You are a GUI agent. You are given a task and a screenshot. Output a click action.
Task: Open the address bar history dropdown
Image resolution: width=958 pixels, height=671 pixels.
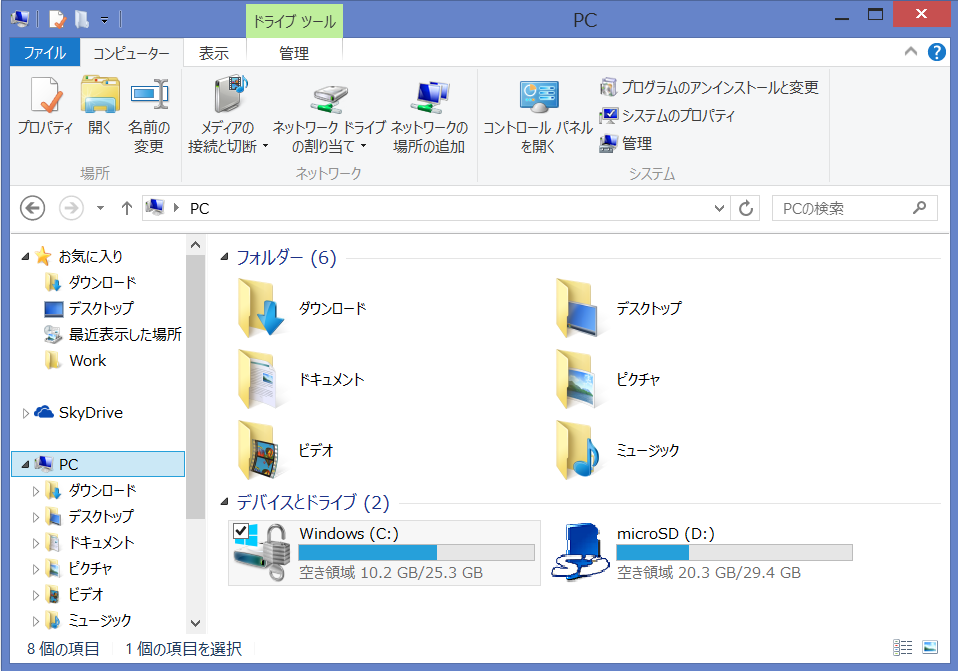coord(720,208)
